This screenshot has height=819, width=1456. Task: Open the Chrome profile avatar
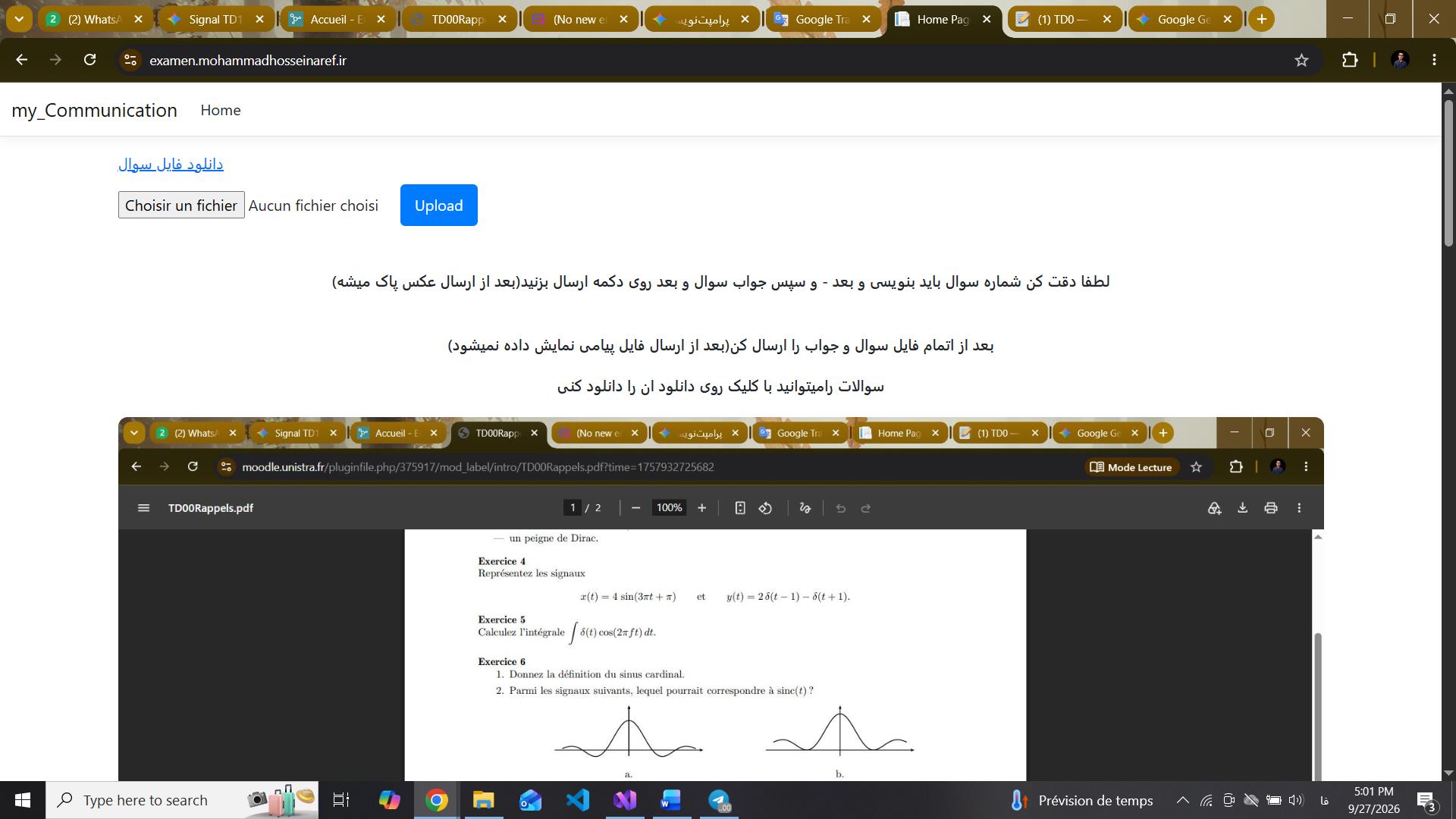(x=1400, y=60)
